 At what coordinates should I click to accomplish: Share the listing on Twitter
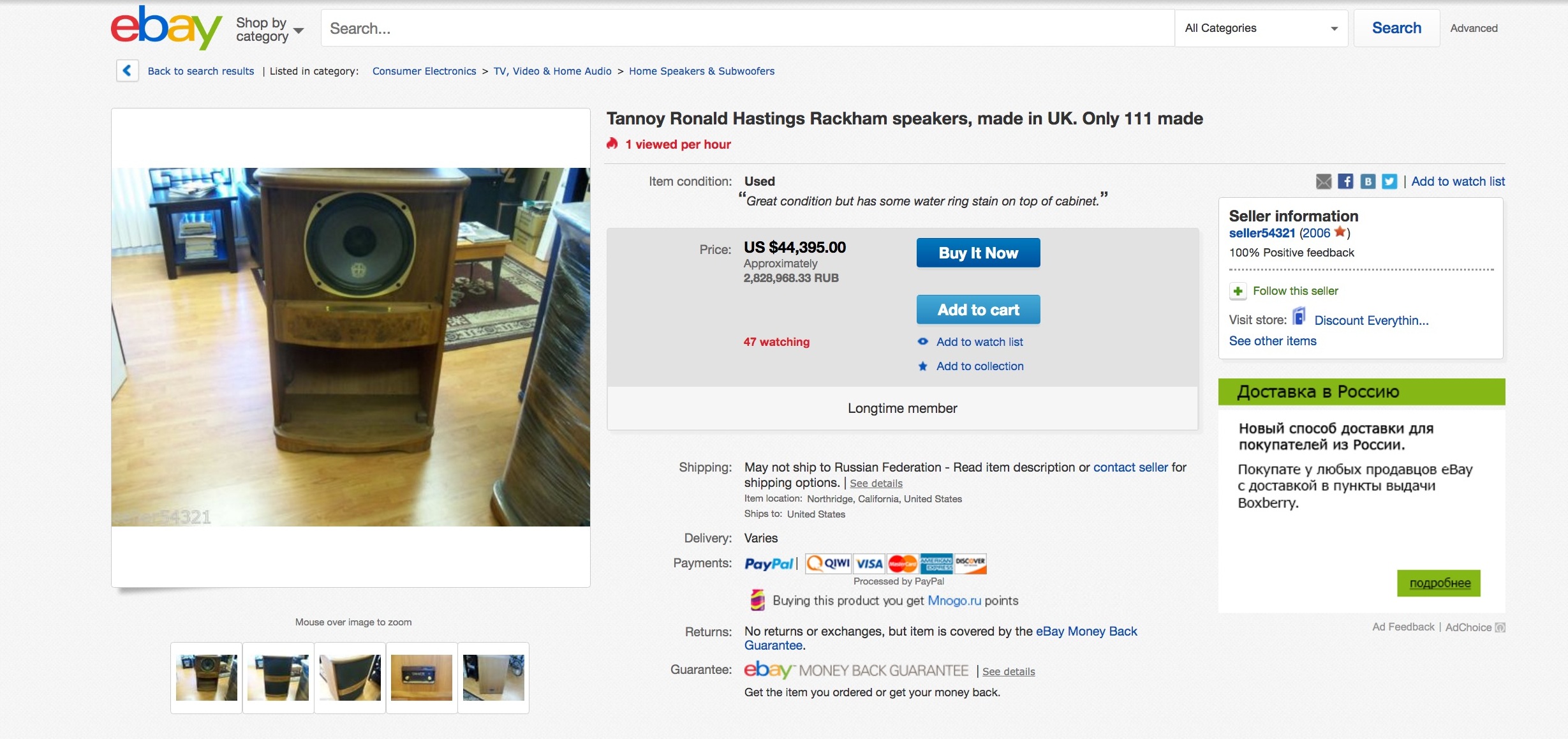(x=1389, y=181)
